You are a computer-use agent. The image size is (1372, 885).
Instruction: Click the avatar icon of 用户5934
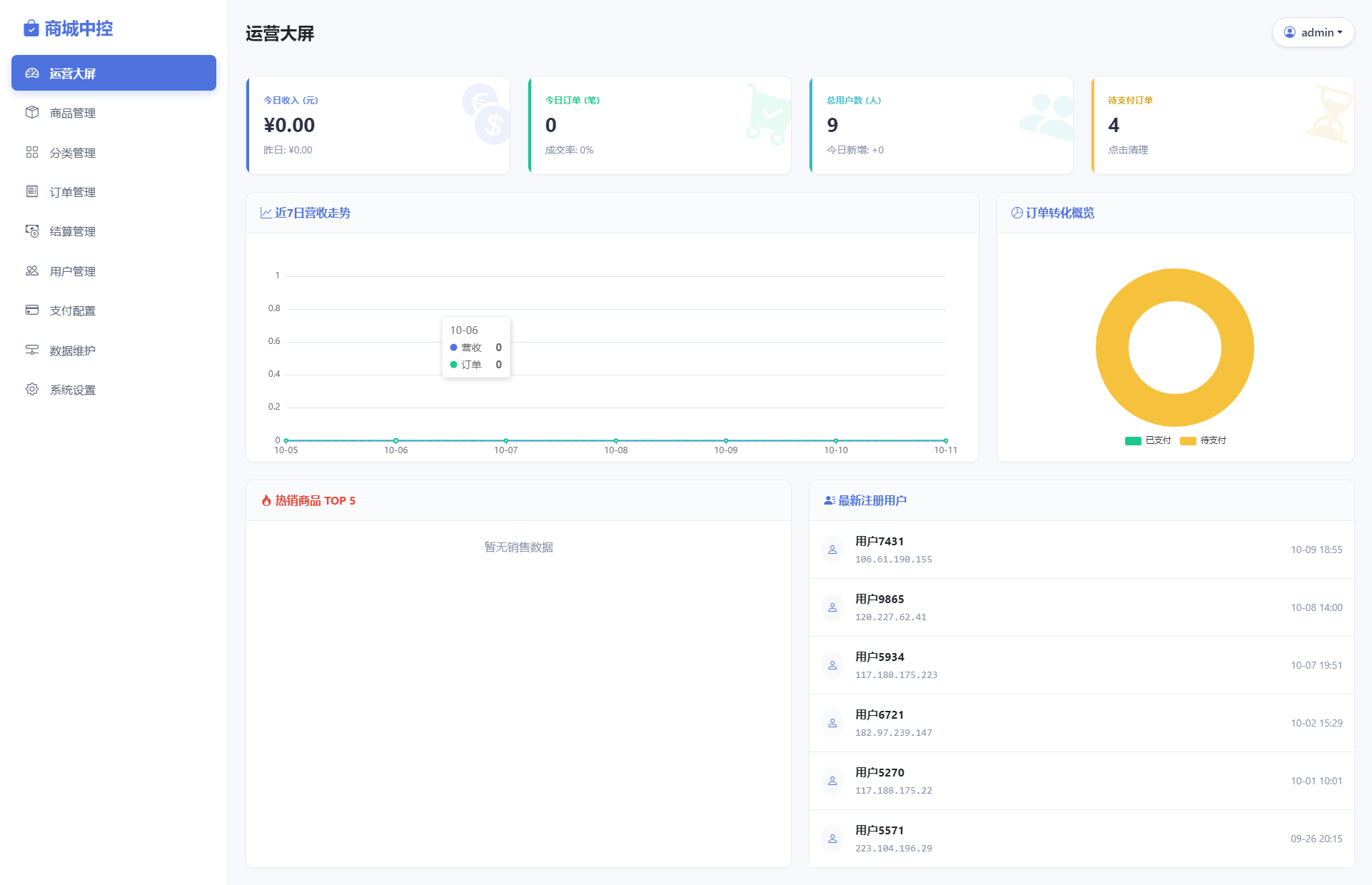(x=832, y=665)
